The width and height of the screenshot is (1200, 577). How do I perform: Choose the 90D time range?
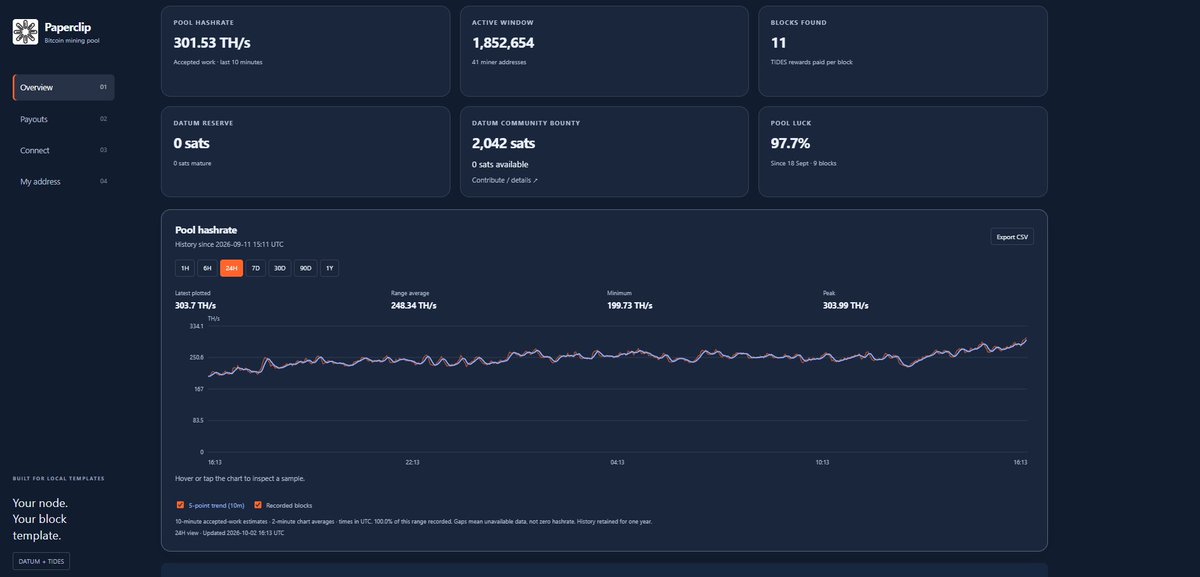click(305, 268)
